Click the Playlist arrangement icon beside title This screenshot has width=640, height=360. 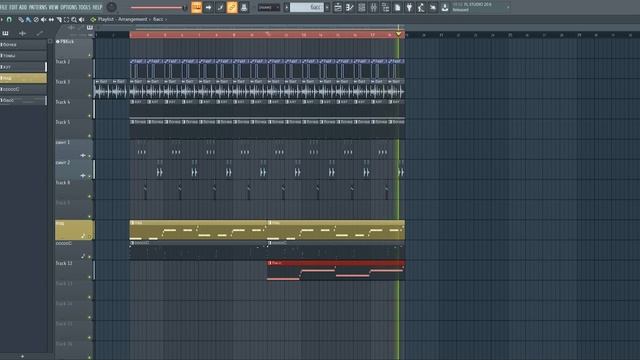pyautogui.click(x=93, y=19)
